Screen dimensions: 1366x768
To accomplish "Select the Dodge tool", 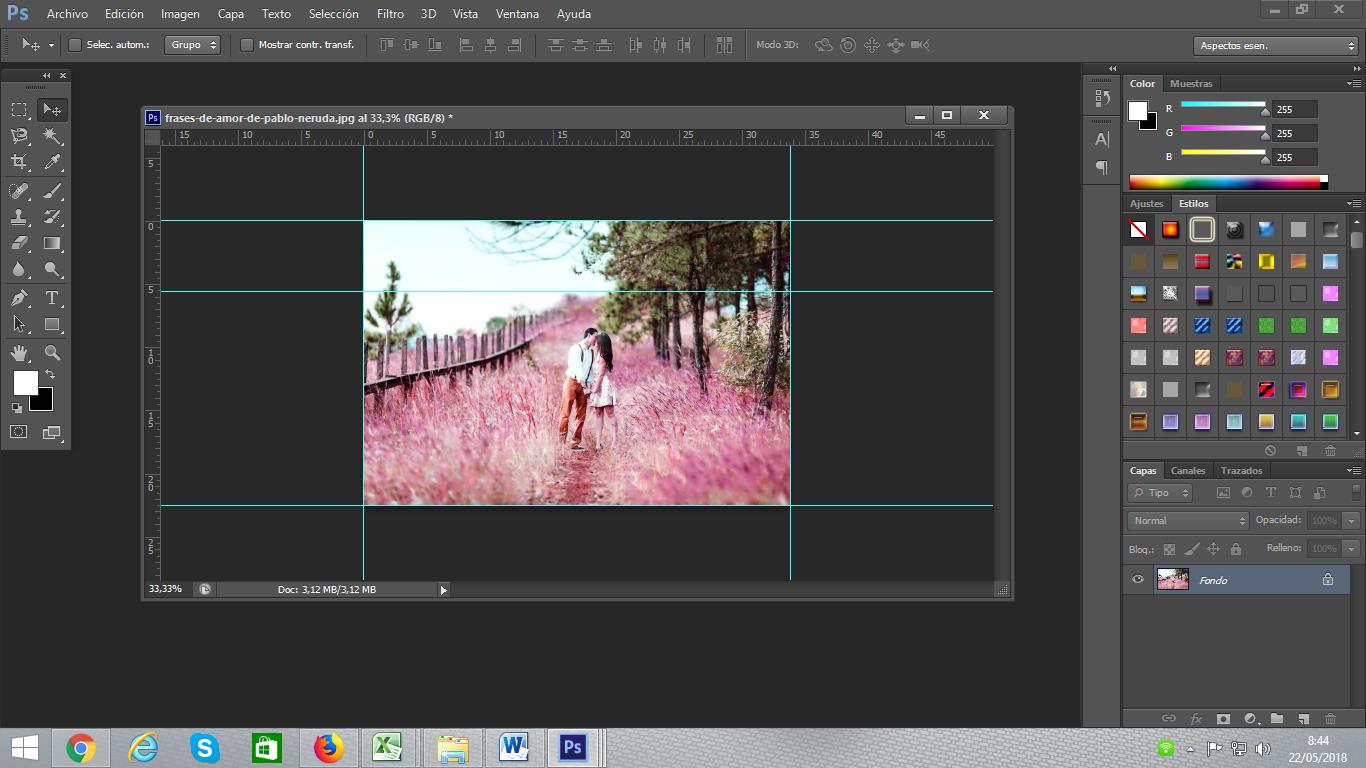I will (x=52, y=270).
